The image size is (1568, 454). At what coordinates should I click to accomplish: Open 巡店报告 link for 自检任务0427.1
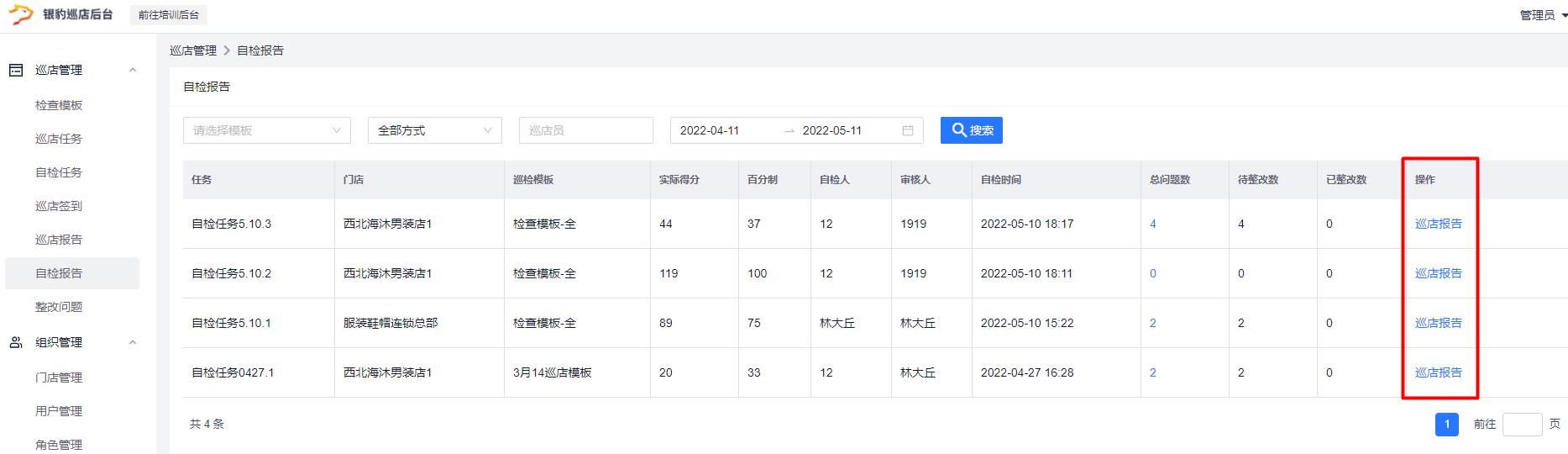pos(1438,372)
